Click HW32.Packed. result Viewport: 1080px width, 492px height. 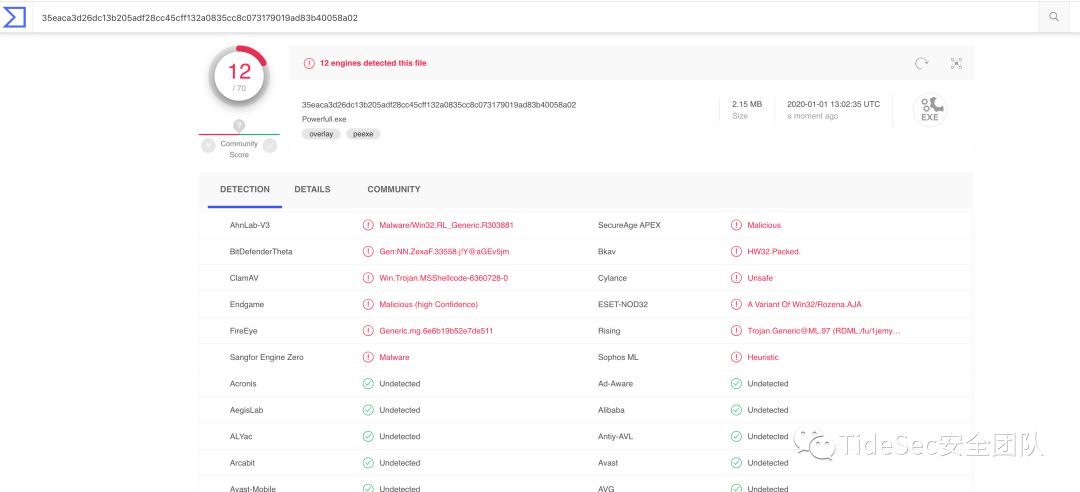click(774, 252)
